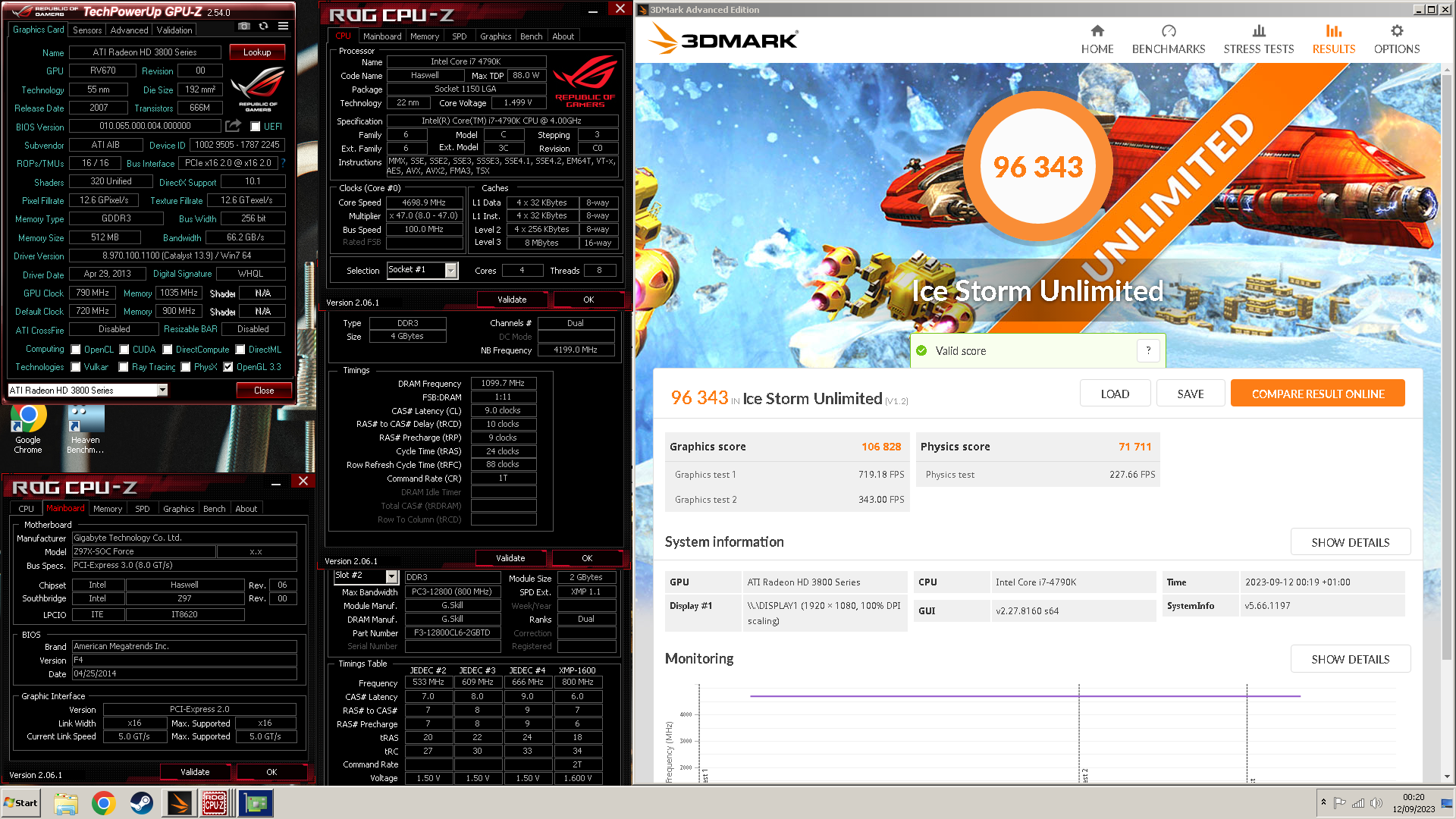Click the Action Center flag tray icon
The image size is (1456, 819).
[1340, 802]
